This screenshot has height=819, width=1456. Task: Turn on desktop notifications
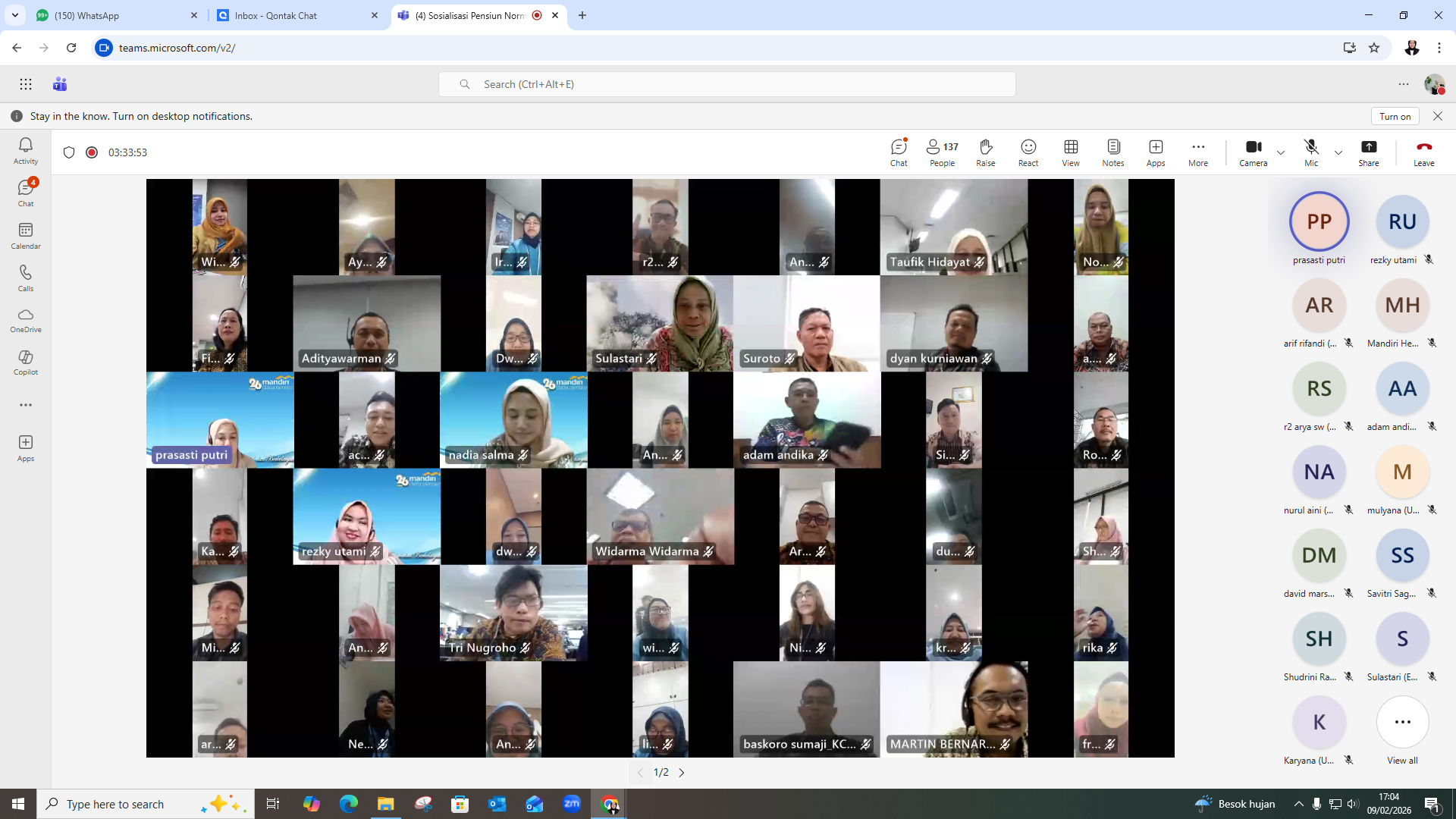pos(1395,116)
